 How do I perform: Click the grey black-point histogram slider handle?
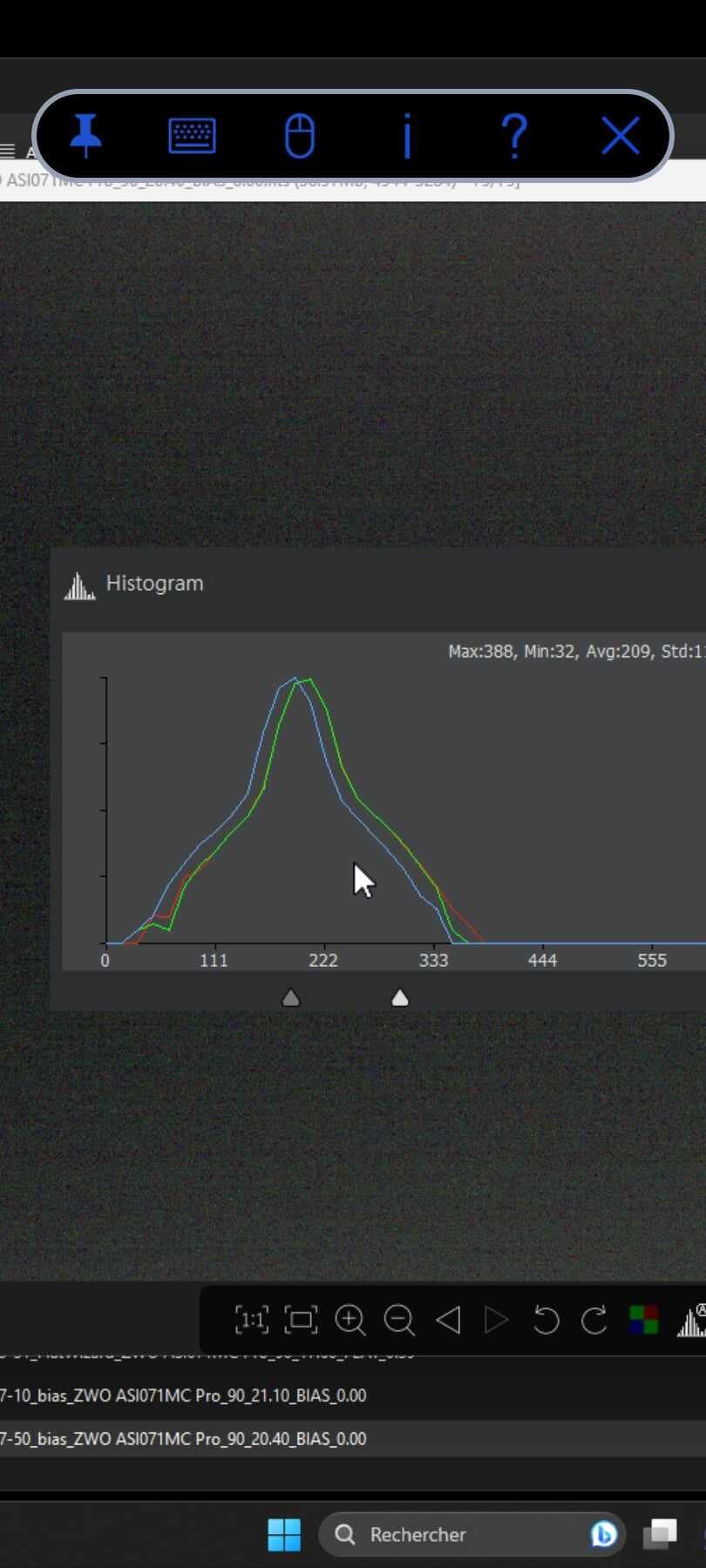pos(291,997)
